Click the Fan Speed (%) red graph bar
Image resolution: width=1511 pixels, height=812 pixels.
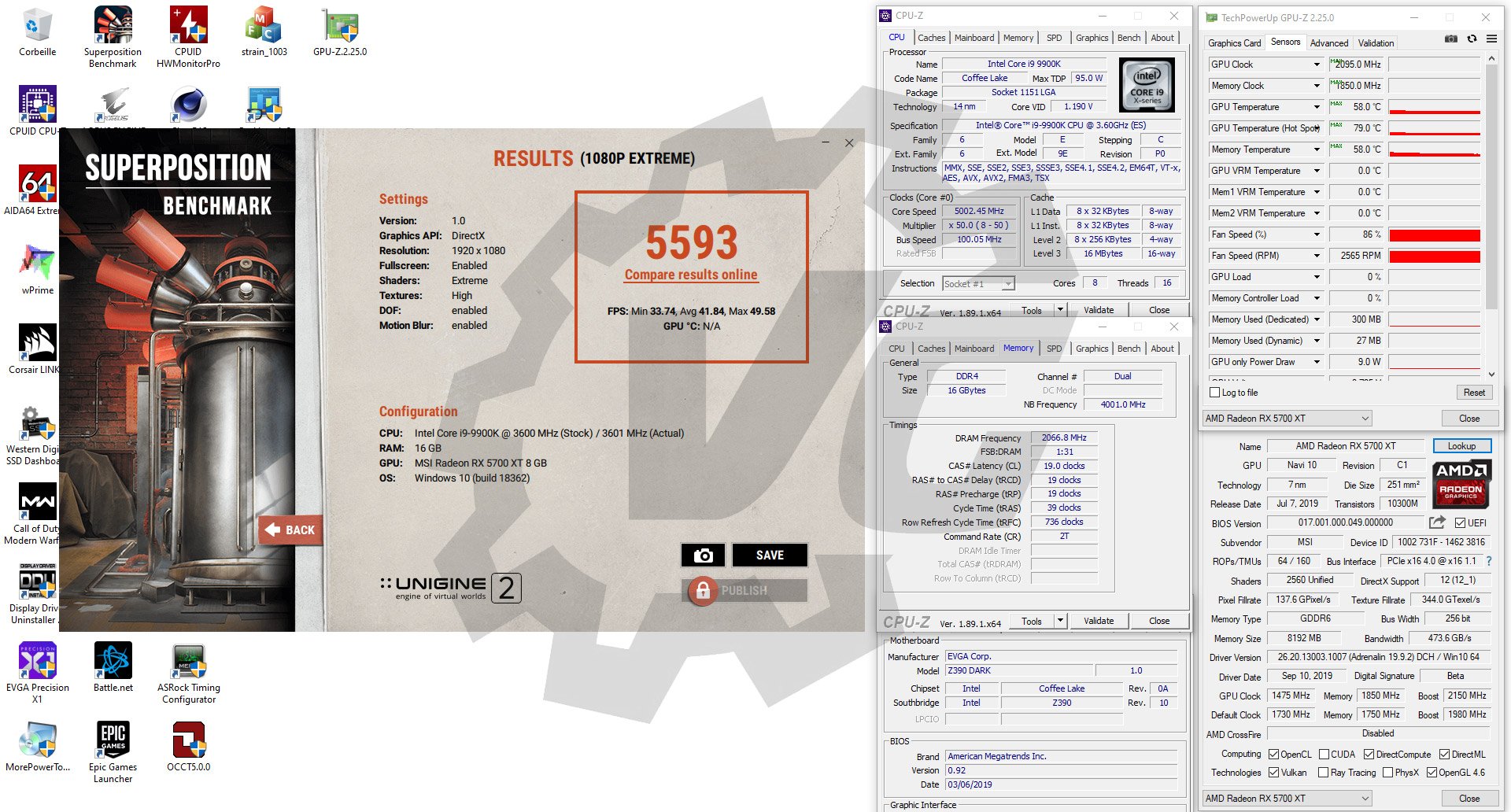coord(1435,234)
